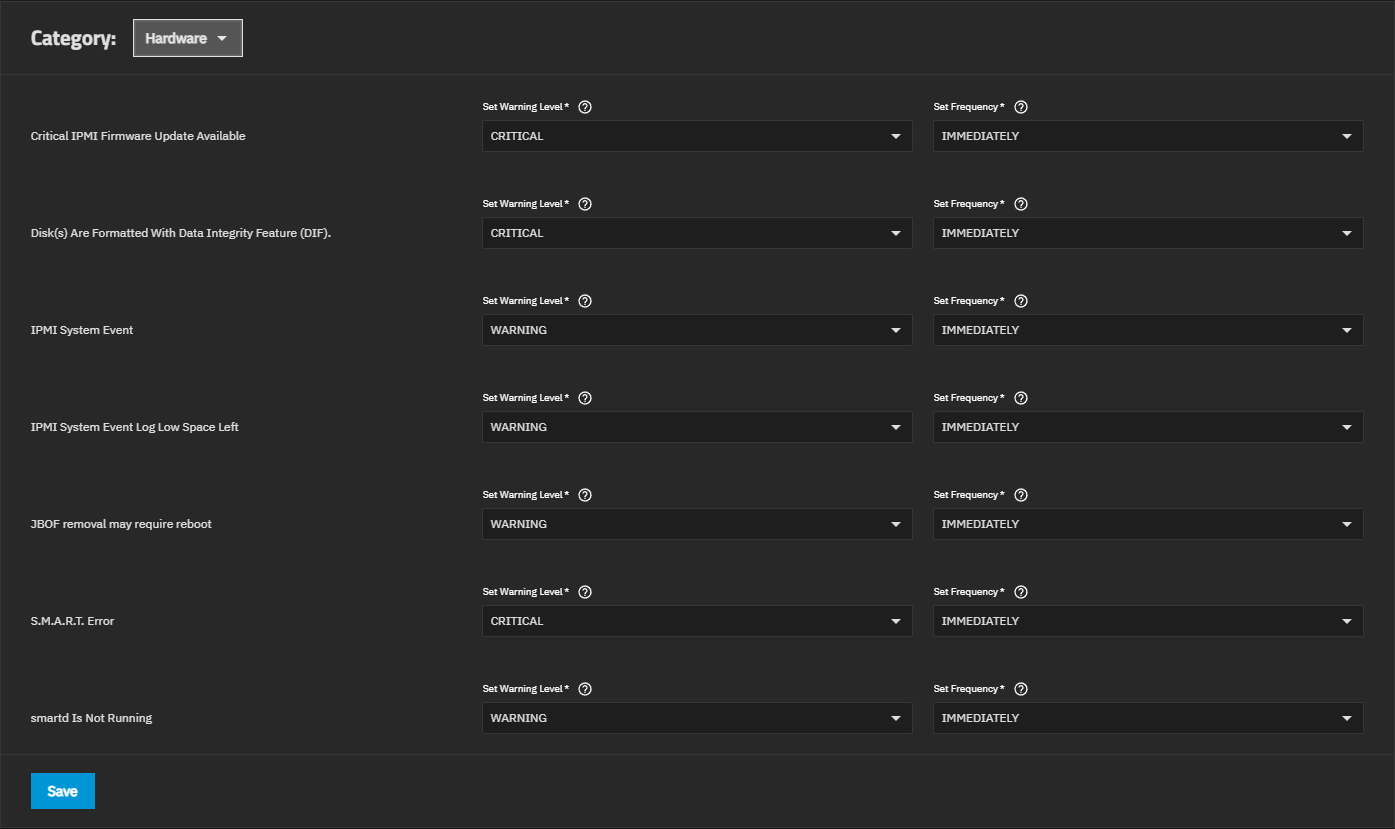Open frequency dropdown for S.M.A.R.T. Error
Viewport: 1395px width, 829px height.
[1147, 621]
